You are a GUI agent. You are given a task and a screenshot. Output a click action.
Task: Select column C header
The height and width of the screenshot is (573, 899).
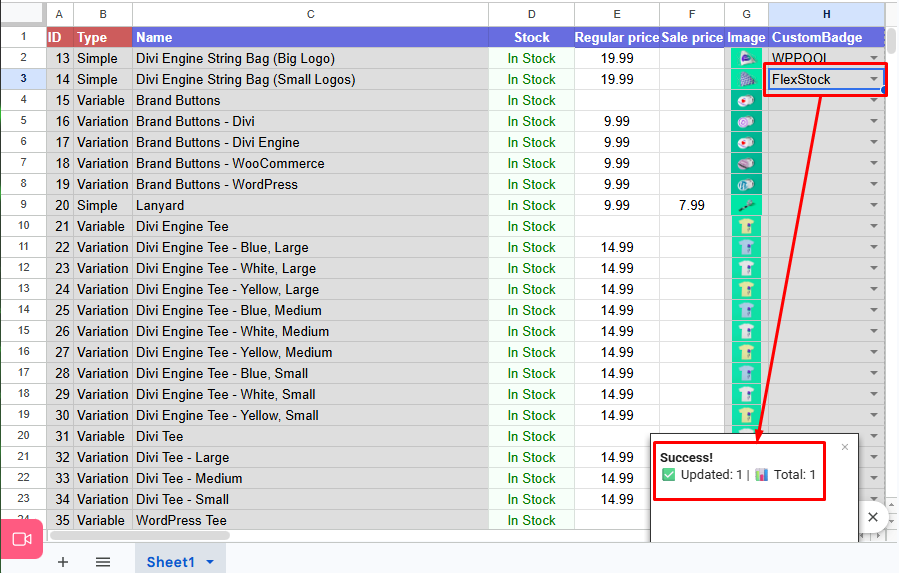pyautogui.click(x=310, y=14)
